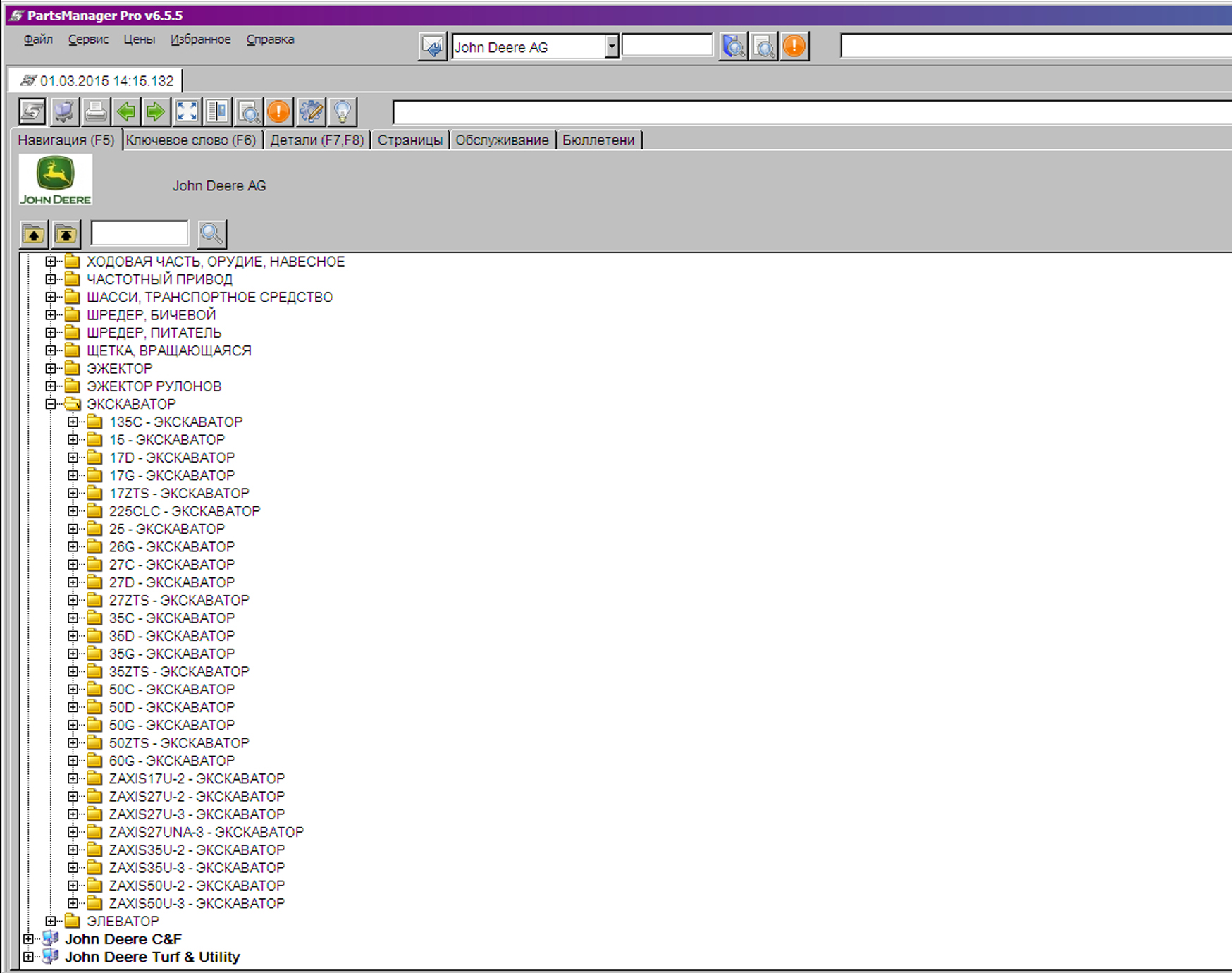
Task: Click the shopping cart toolbar icon
Action: point(64,111)
